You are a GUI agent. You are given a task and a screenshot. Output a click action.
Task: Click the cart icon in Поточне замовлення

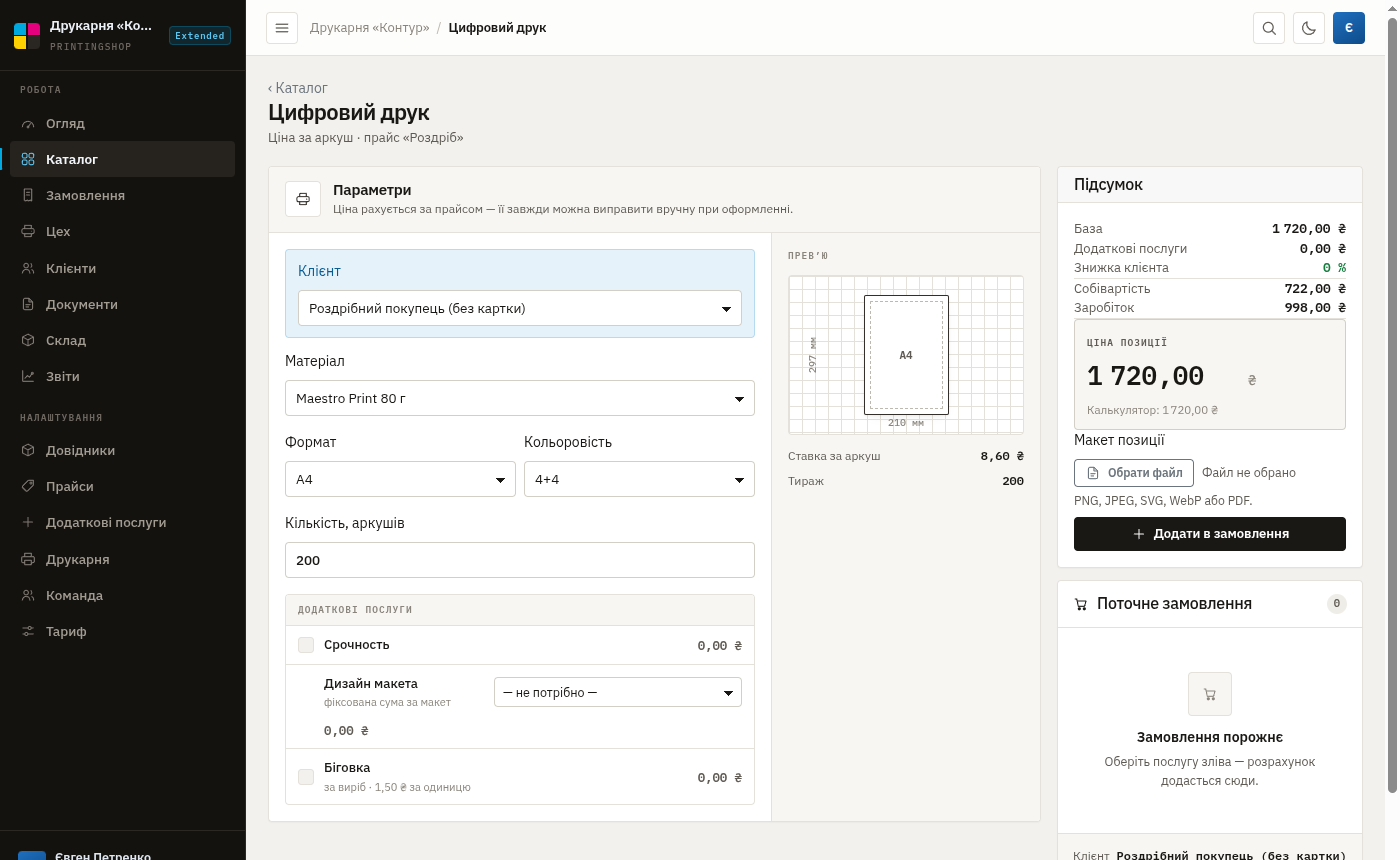tap(1081, 604)
